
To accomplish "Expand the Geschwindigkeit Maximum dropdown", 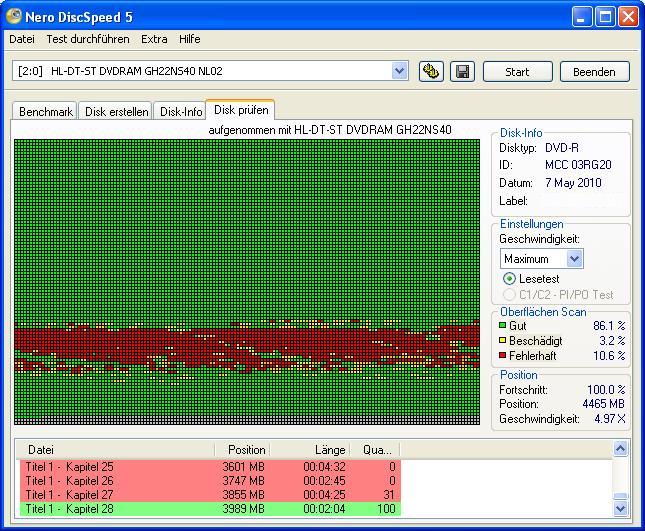I will coord(574,259).
